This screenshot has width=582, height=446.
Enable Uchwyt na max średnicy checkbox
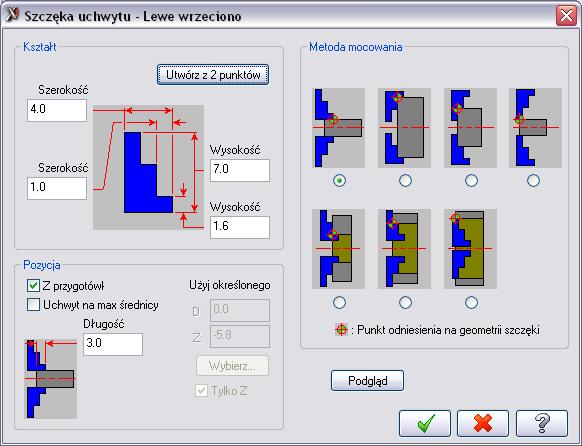pos(33,305)
